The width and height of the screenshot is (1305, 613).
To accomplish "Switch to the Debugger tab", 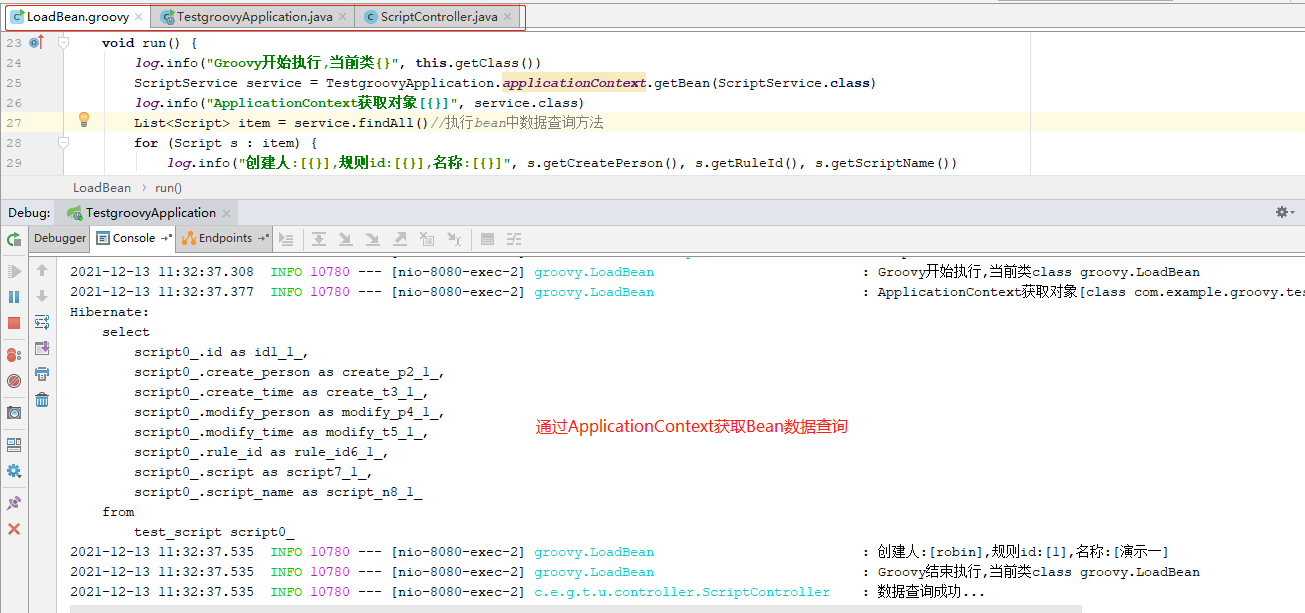I will pos(59,238).
